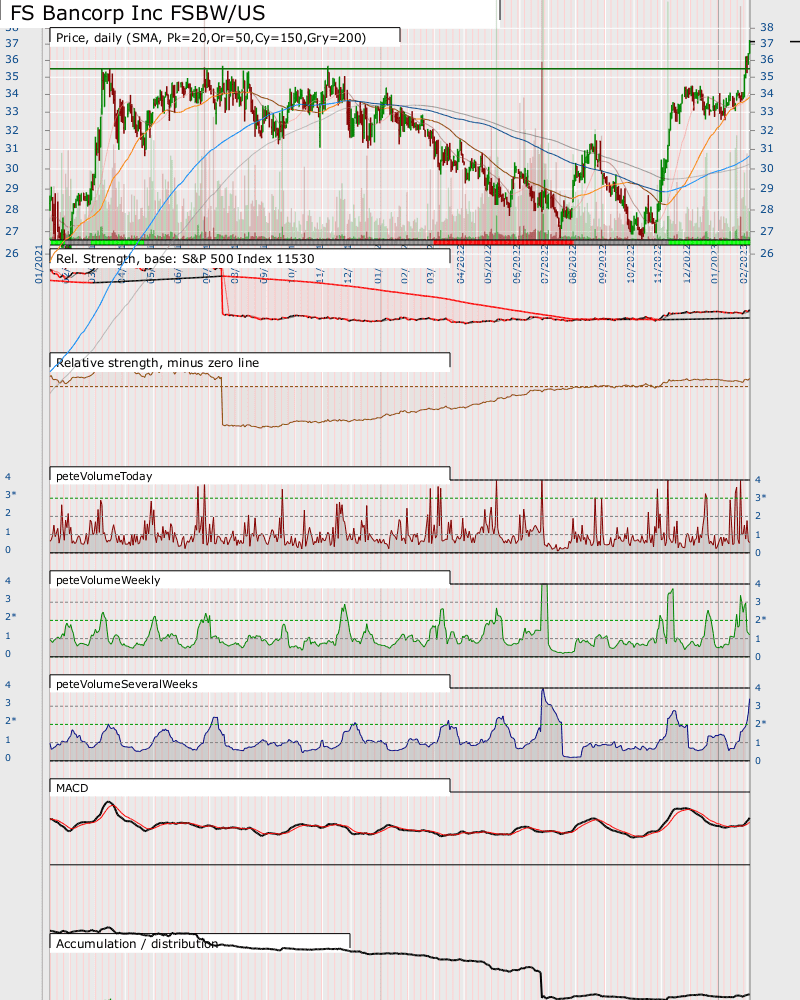This screenshot has width=800, height=1000.
Task: Click the 05/2022 date label
Action: pos(488,263)
